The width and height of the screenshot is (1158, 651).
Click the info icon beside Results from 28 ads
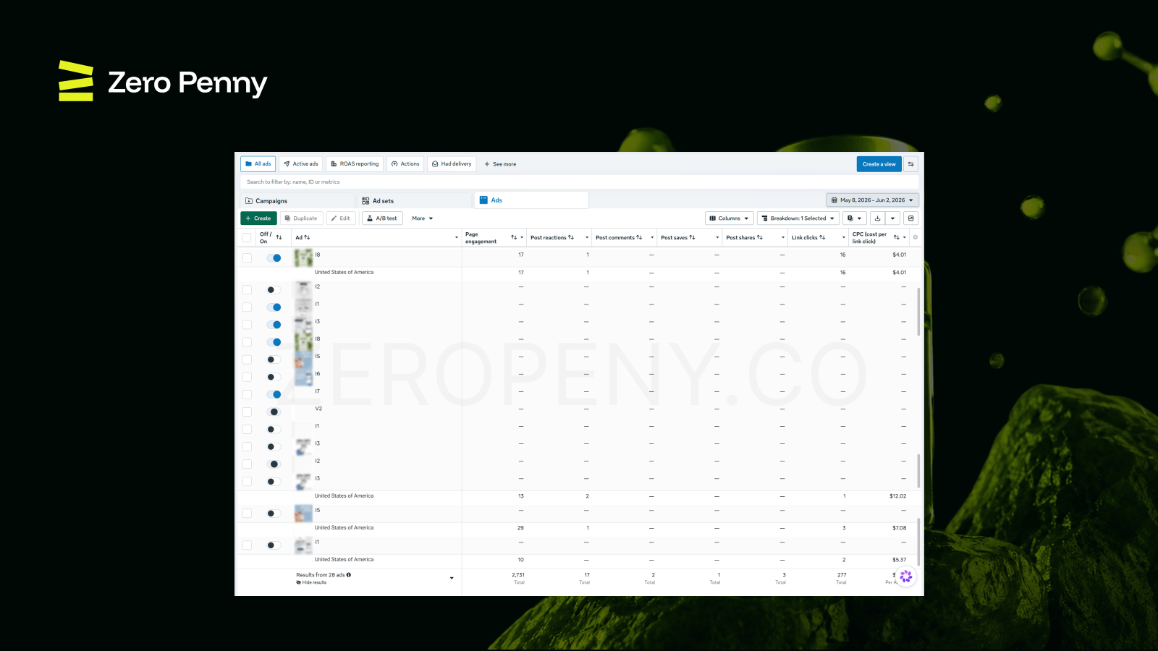tap(349, 574)
